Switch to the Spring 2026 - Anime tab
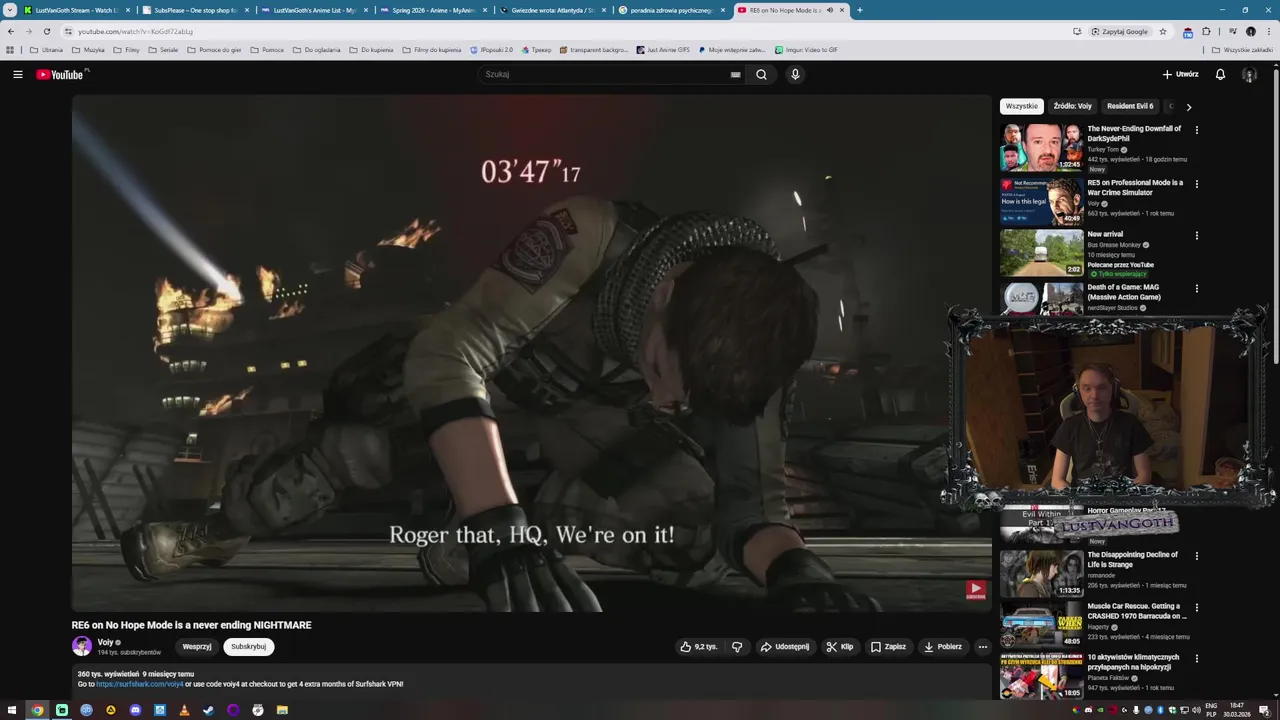Viewport: 1280px width, 720px height. [432, 10]
